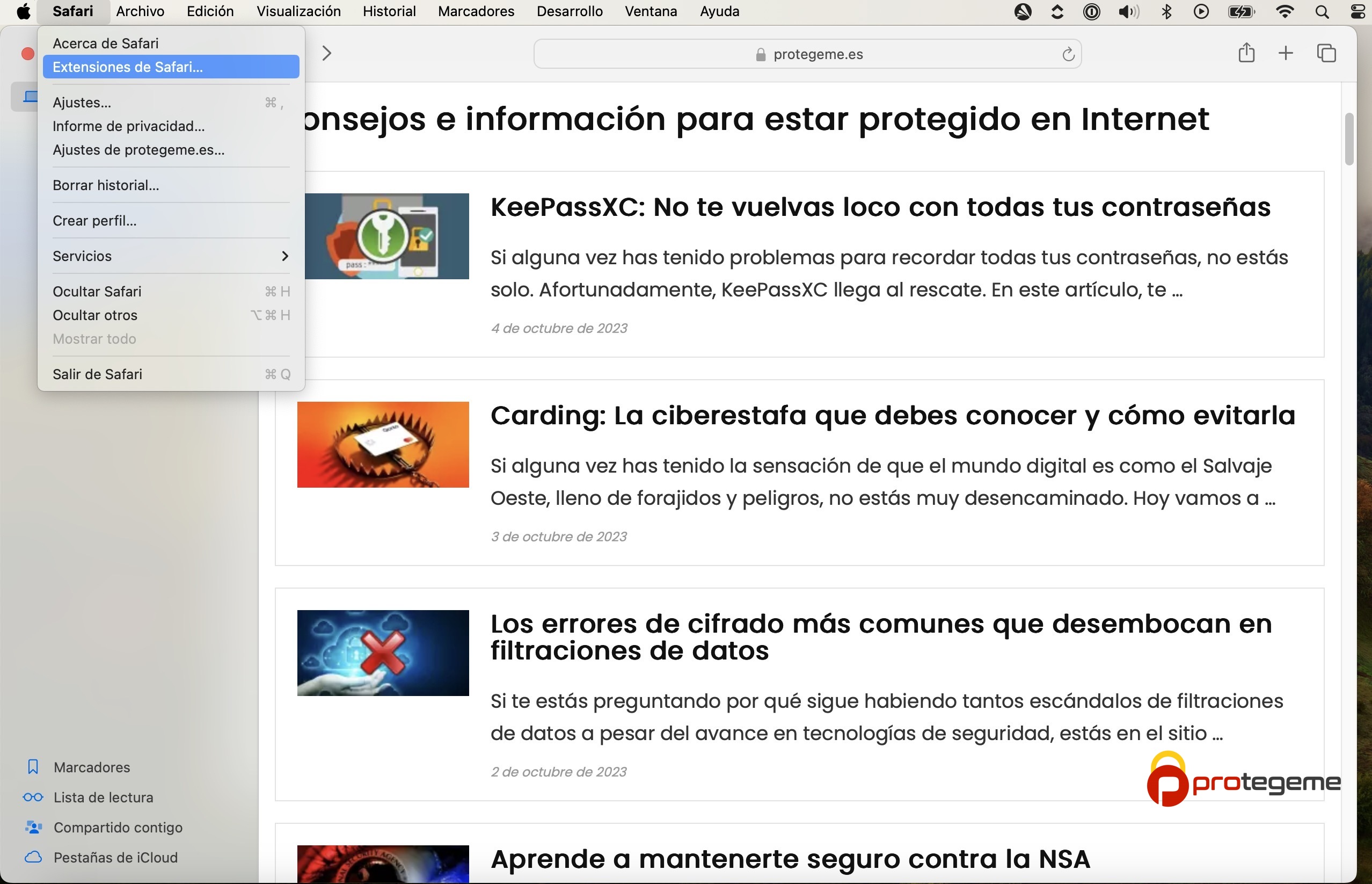
Task: Open Ajustes… from the Safari menu
Action: (x=171, y=102)
